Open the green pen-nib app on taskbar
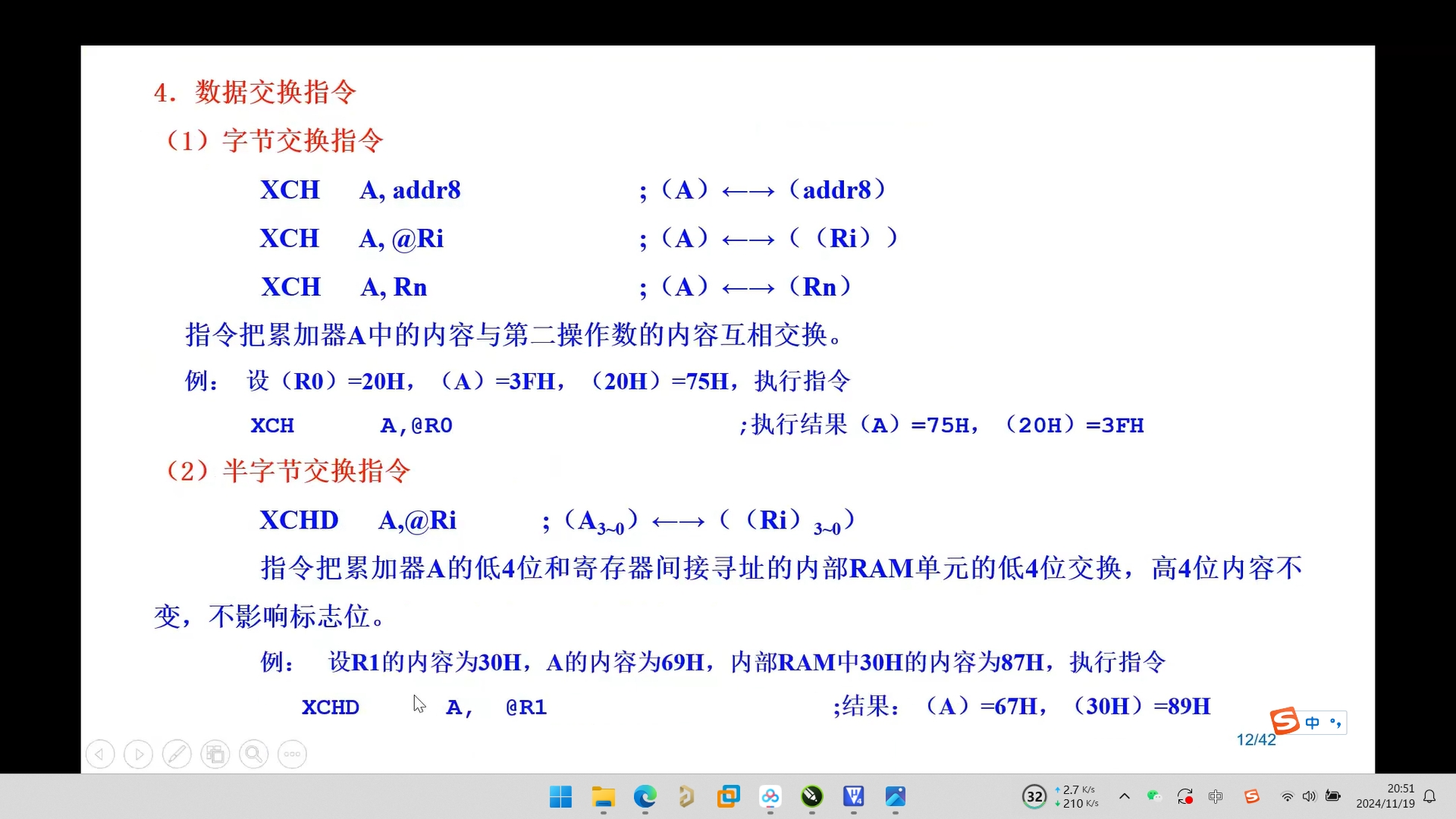Screen dimensions: 1456x819 pyautogui.click(x=812, y=796)
